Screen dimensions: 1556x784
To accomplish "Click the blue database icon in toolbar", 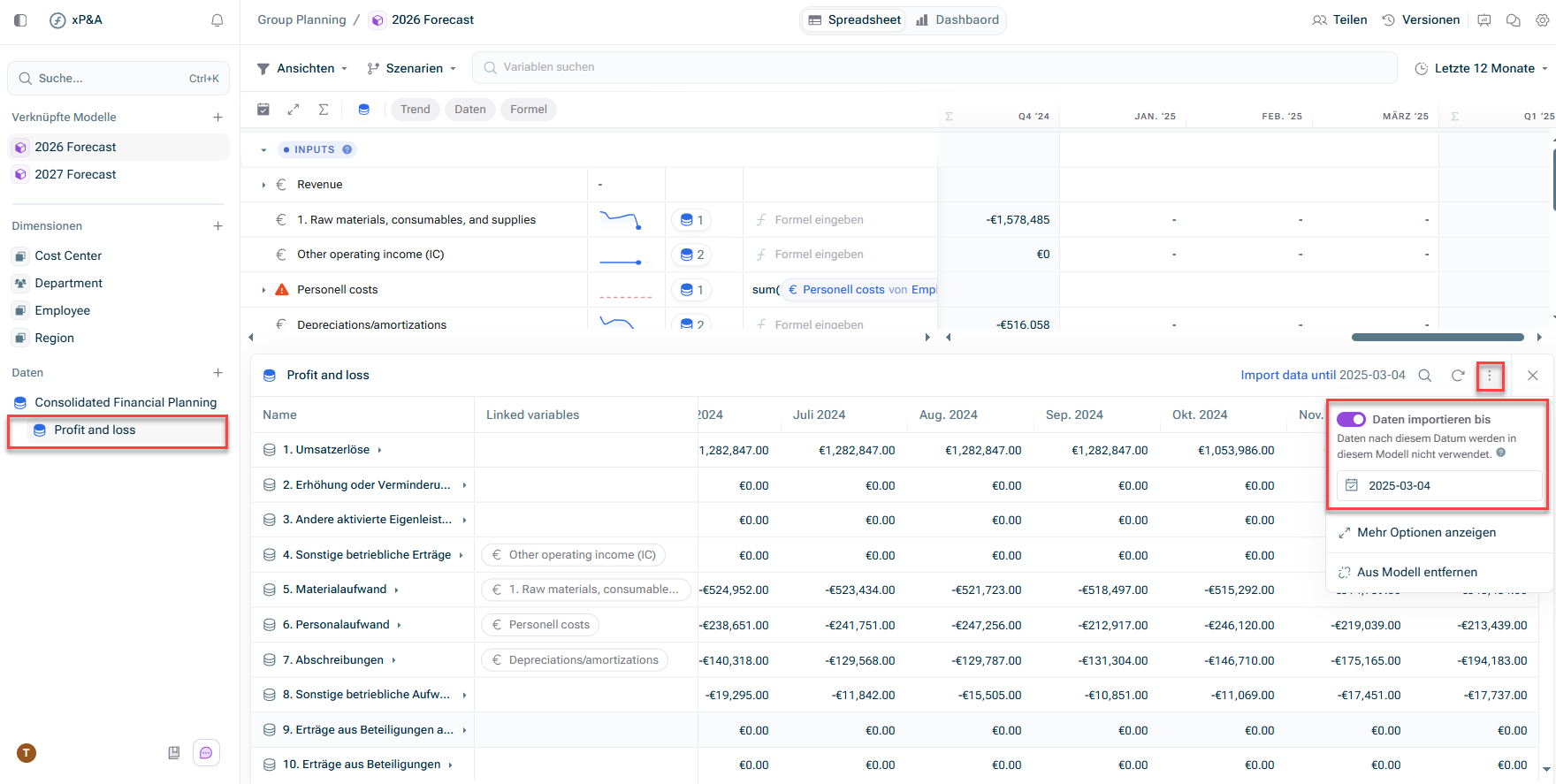I will click(363, 110).
